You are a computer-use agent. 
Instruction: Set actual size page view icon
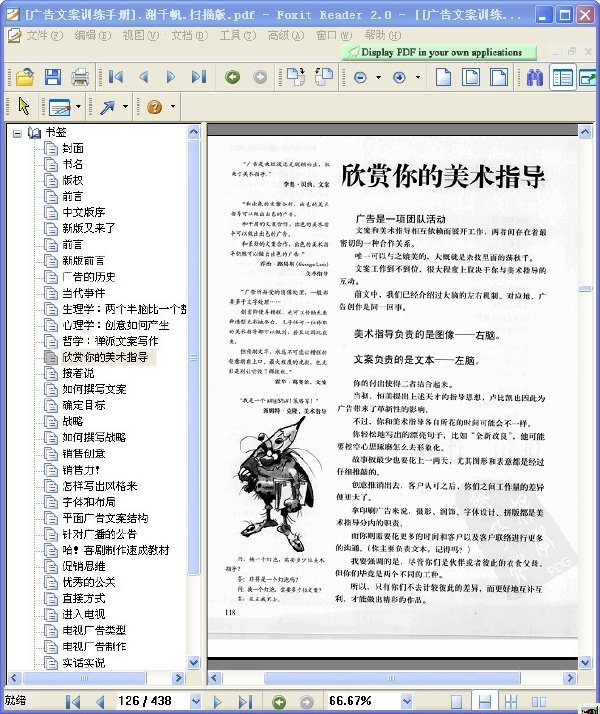(443, 76)
